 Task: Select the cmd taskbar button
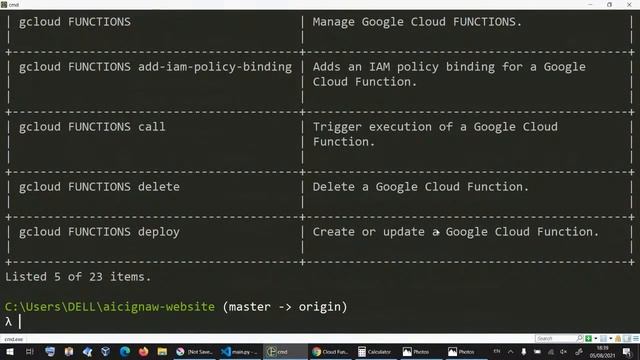tap(284, 351)
